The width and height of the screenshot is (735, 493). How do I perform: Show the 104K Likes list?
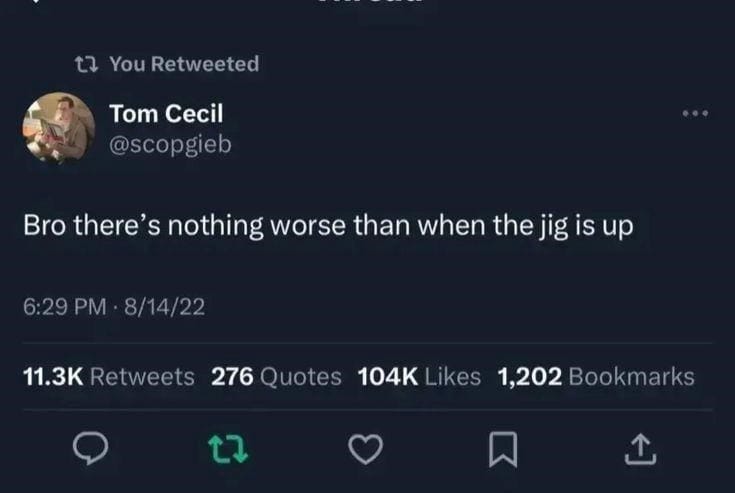(x=420, y=376)
